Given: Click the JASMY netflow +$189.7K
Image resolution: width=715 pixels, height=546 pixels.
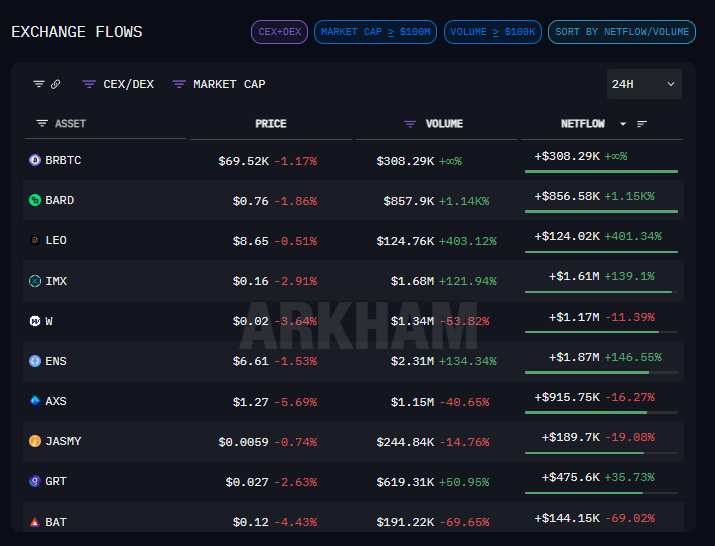Looking at the screenshot, I should [571, 437].
